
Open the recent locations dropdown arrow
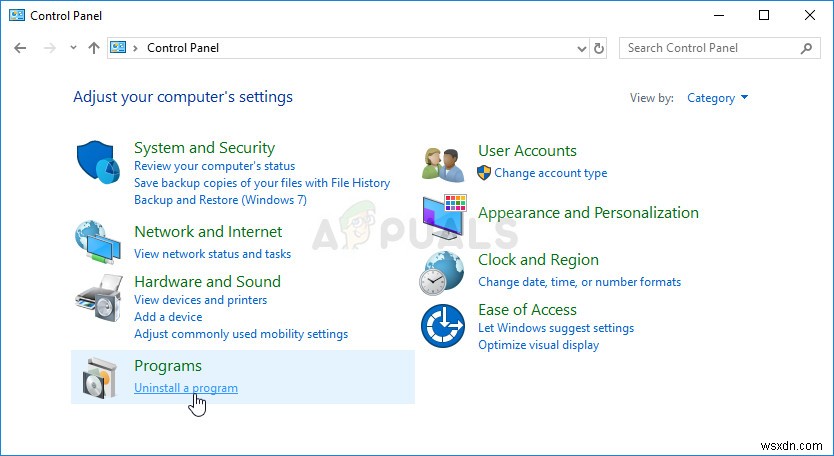(73, 48)
